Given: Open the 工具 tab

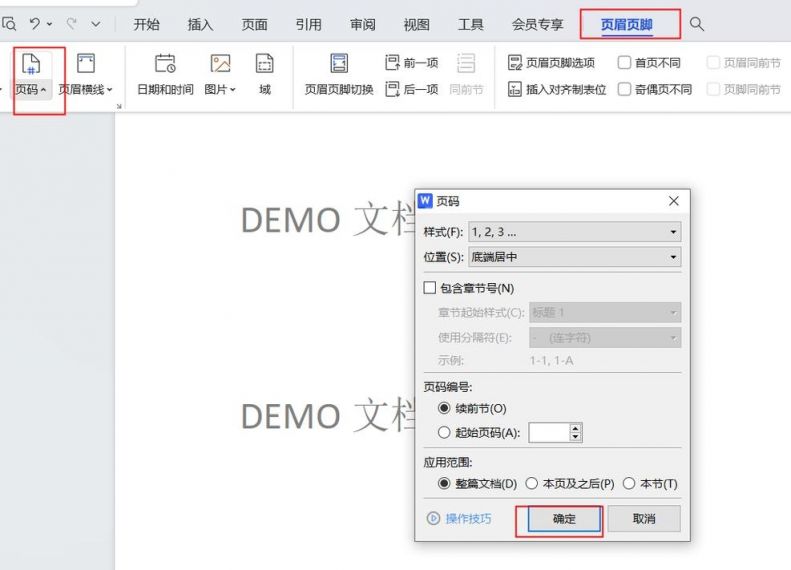Looking at the screenshot, I should [471, 24].
